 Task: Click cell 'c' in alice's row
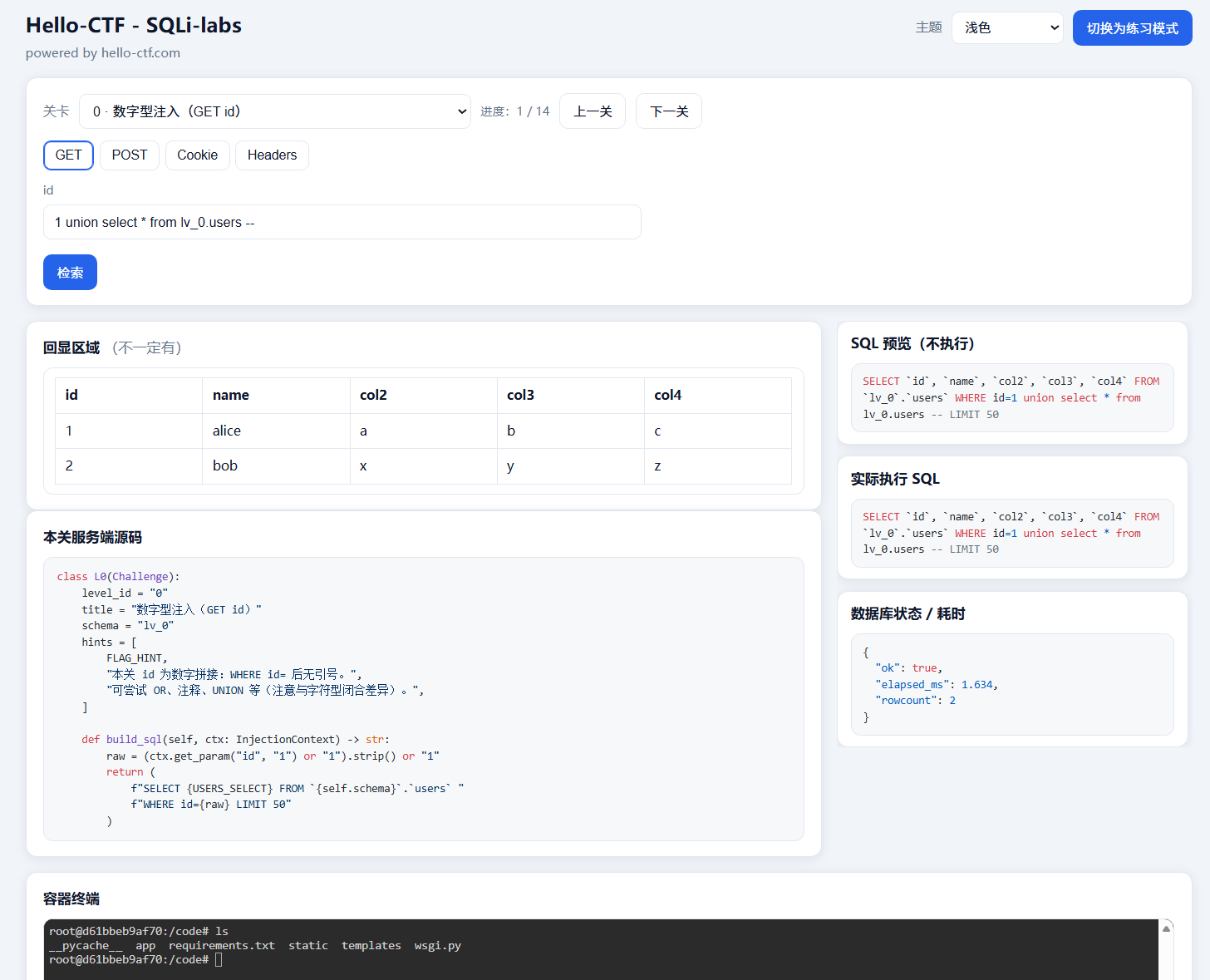pos(717,431)
